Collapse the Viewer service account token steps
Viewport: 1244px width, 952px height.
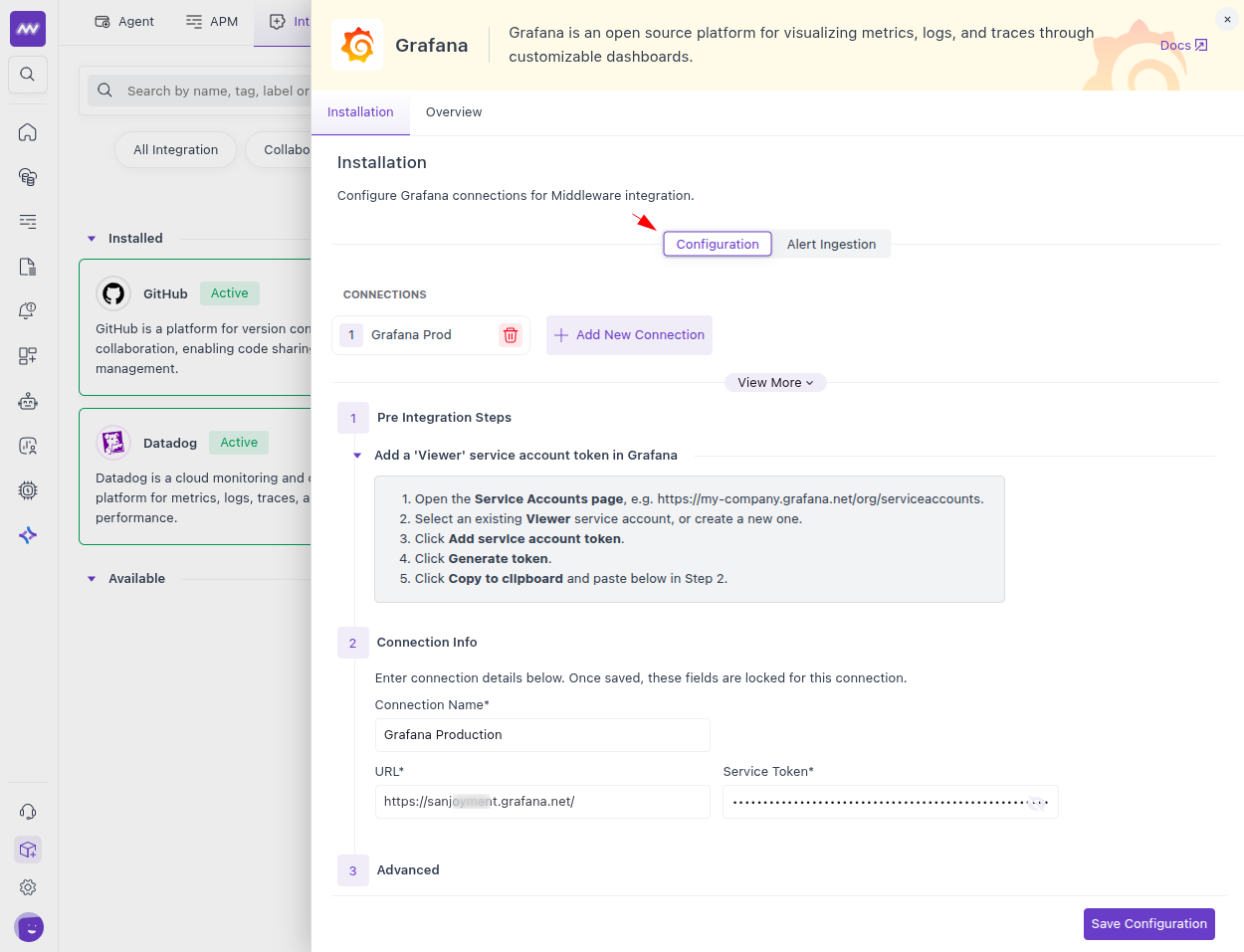(357, 456)
